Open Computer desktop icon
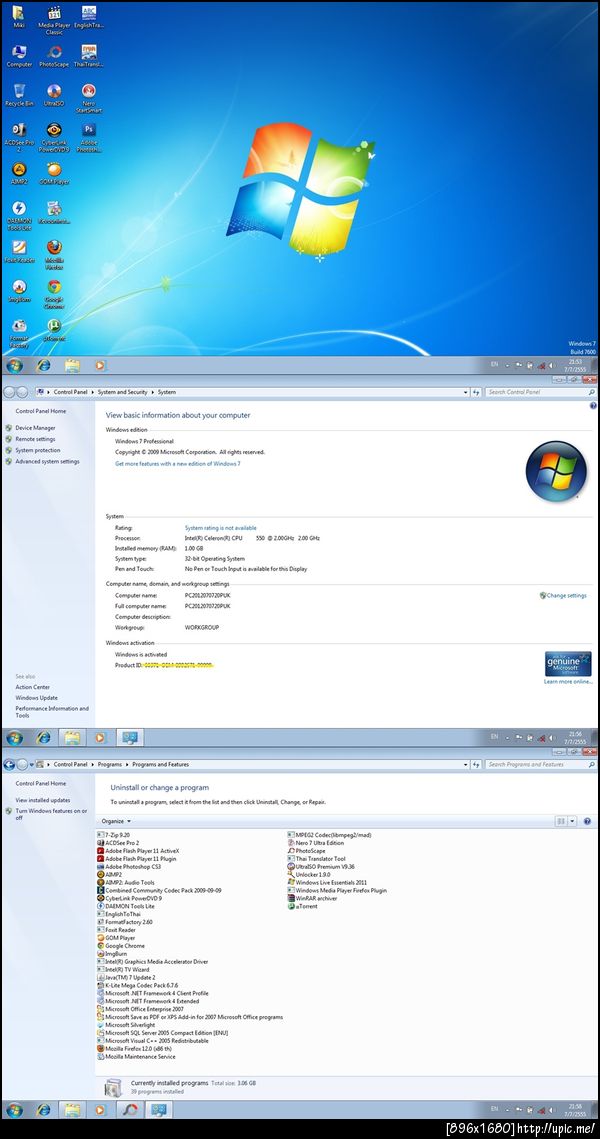 point(19,57)
